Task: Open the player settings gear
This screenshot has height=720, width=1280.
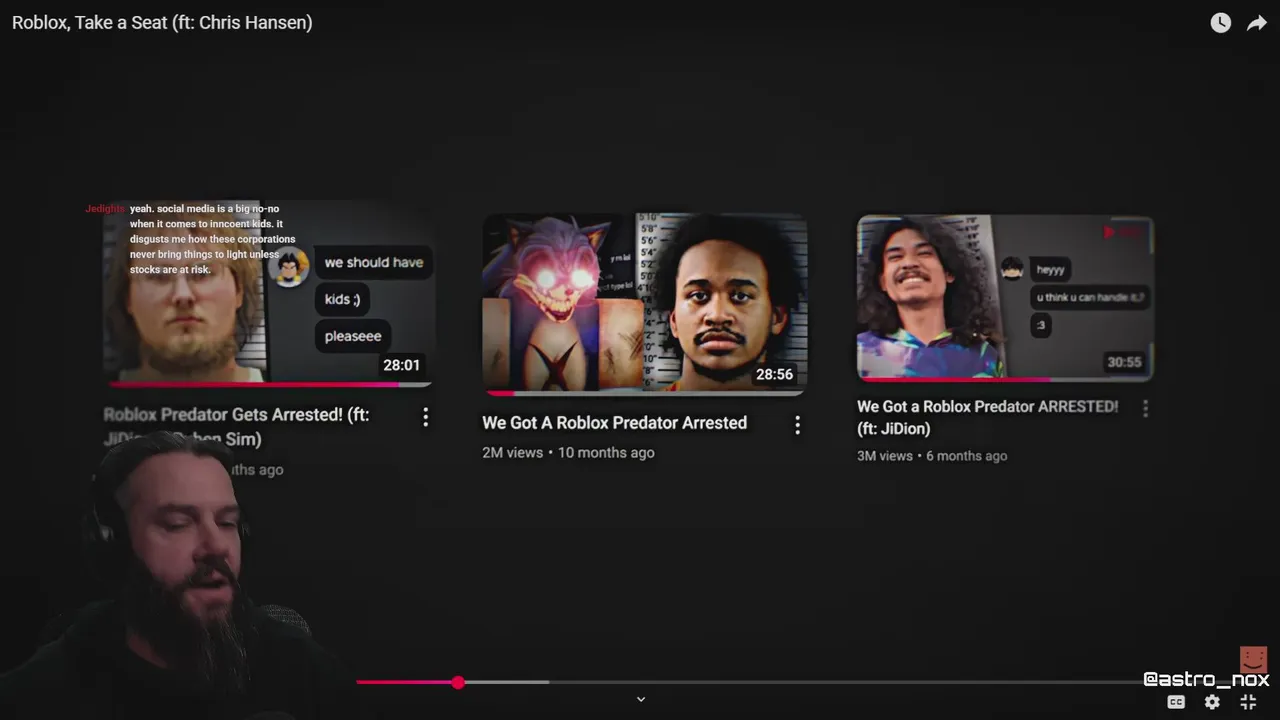Action: point(1212,702)
